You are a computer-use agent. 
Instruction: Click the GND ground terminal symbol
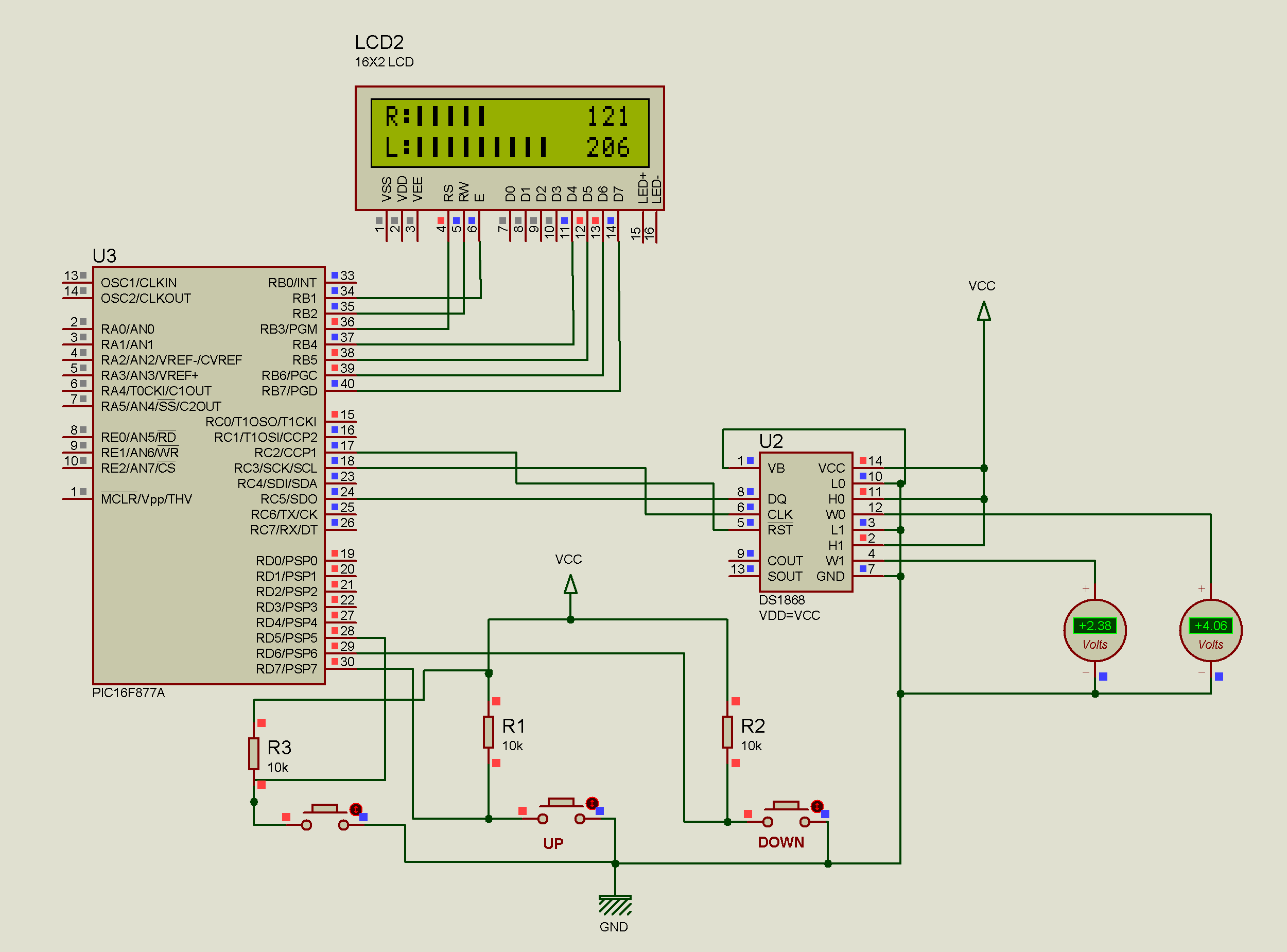pyautogui.click(x=615, y=904)
